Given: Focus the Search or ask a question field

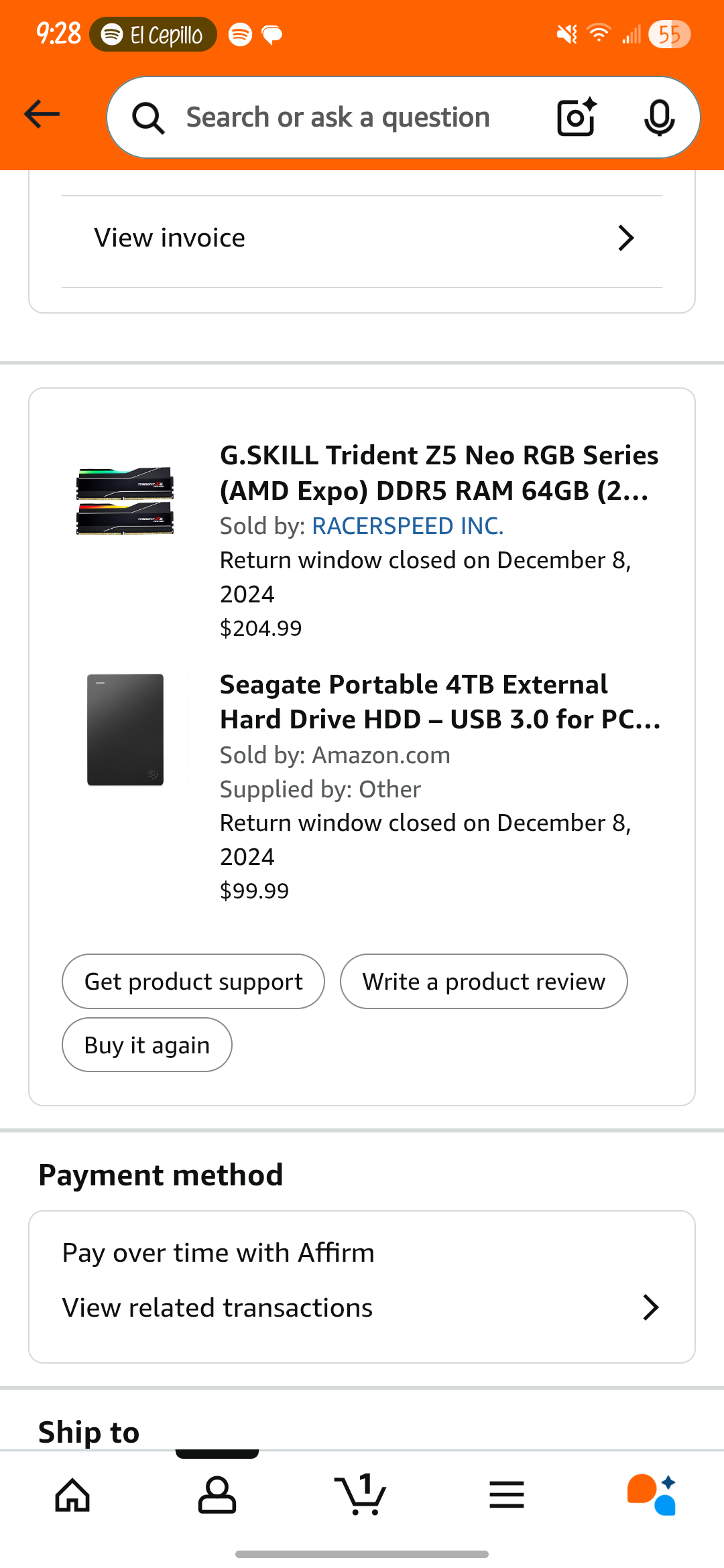Looking at the screenshot, I should coord(338,118).
